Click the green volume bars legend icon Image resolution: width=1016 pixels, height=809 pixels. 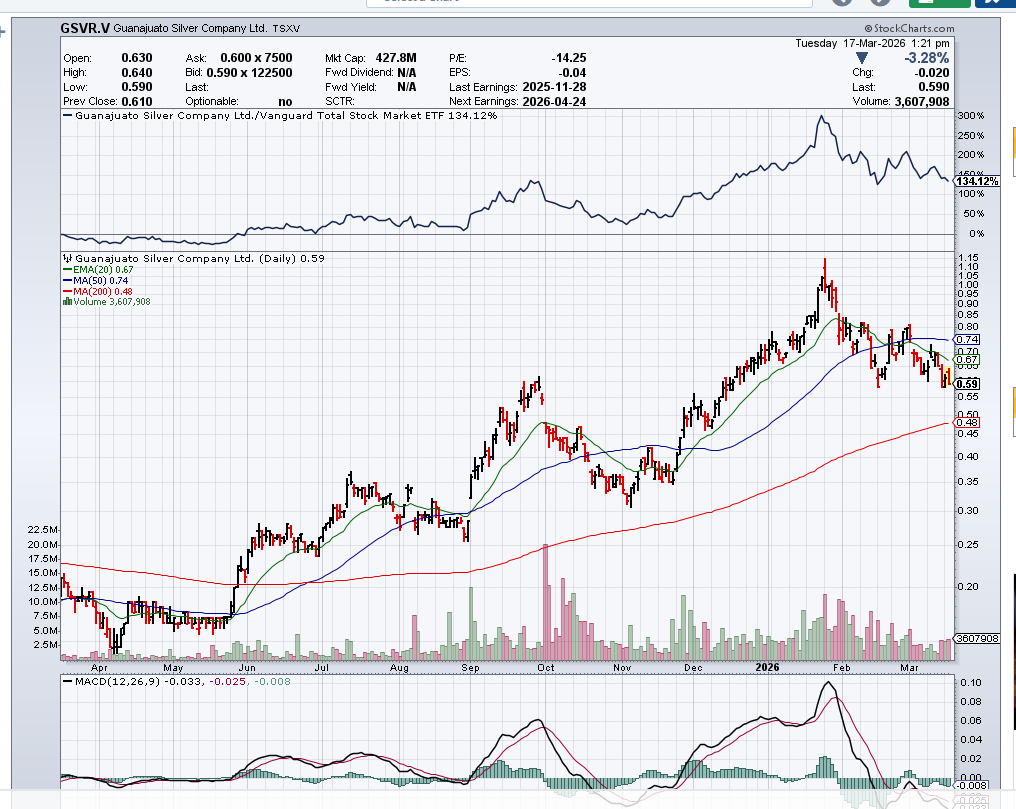(x=67, y=301)
